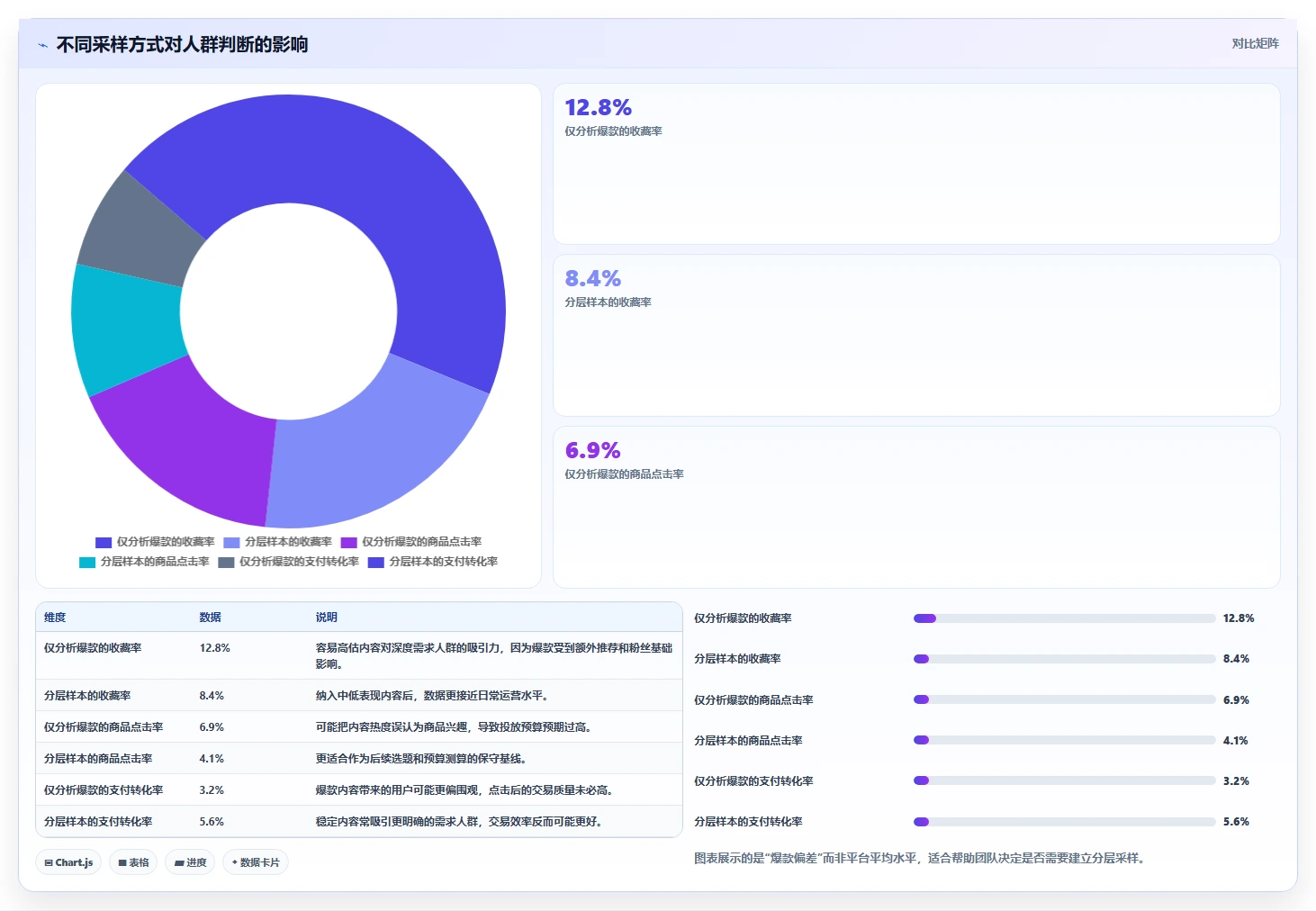Click the table value 8.4%
The image size is (1316, 911).
coord(212,696)
